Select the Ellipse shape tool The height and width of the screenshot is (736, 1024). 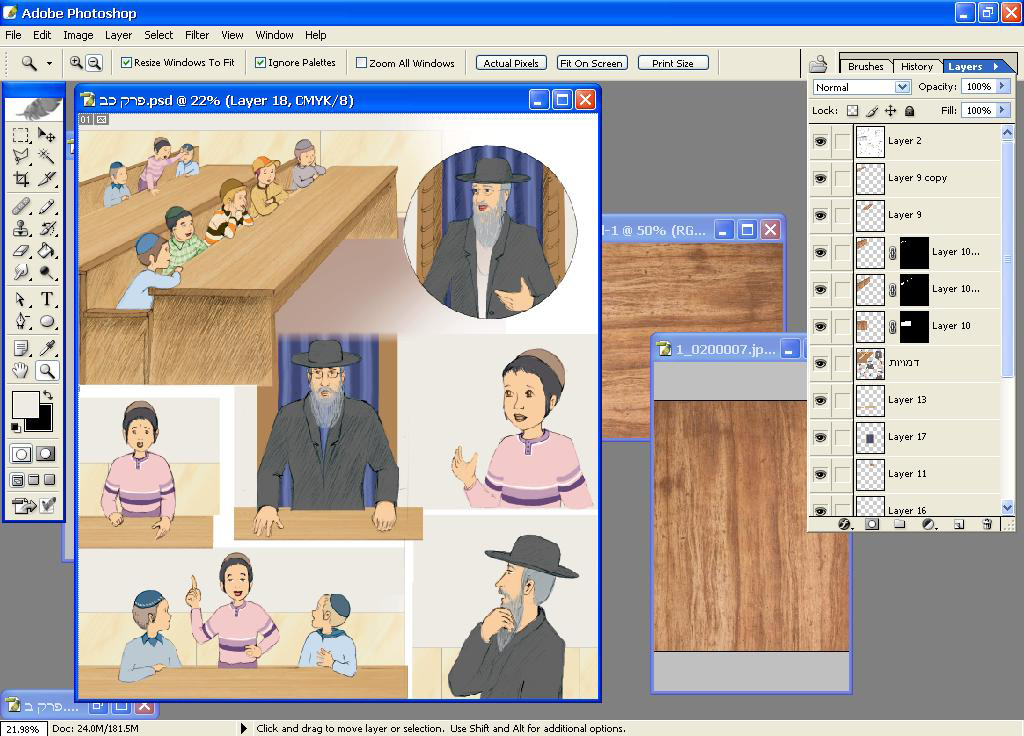click(46, 321)
